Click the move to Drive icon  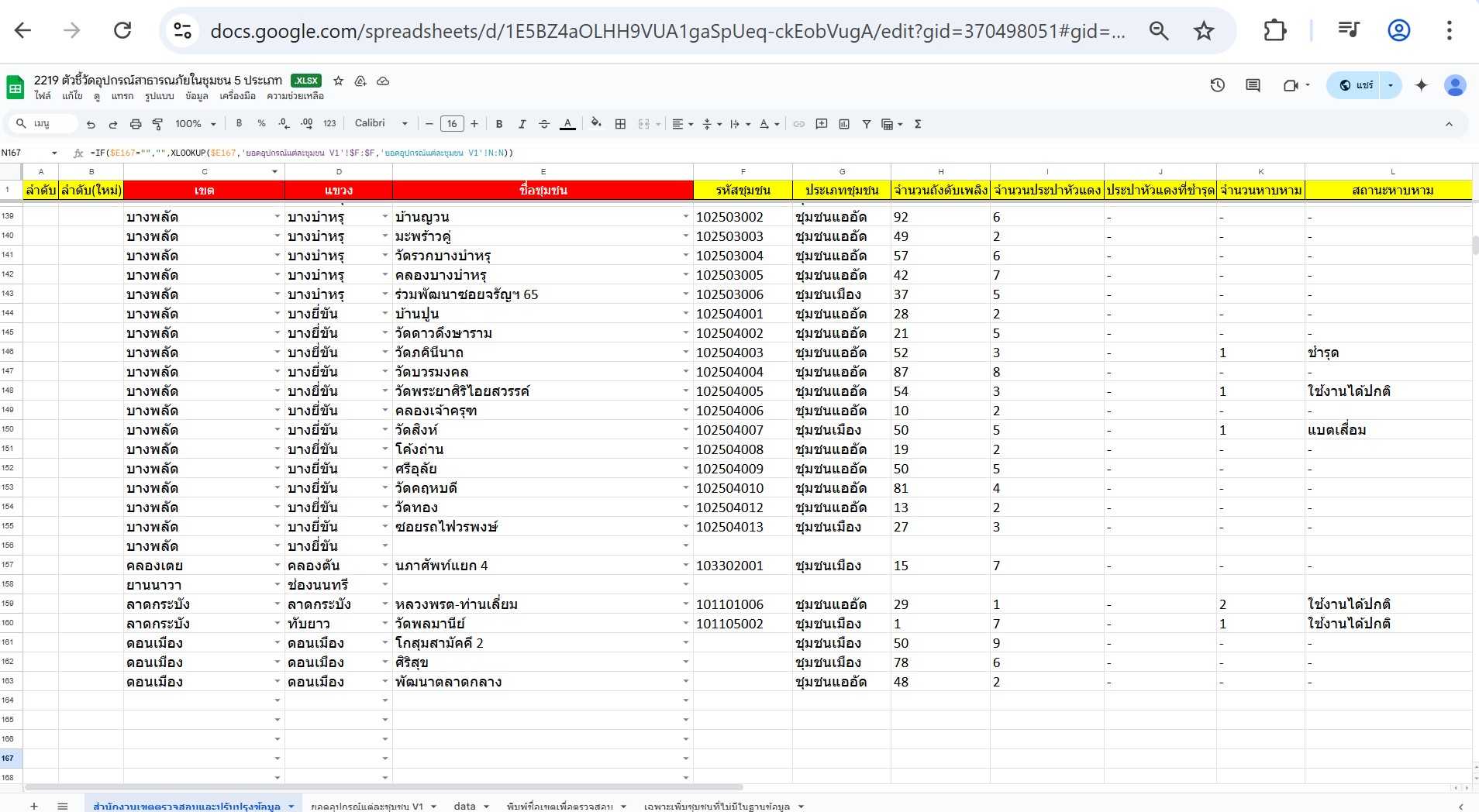(360, 81)
